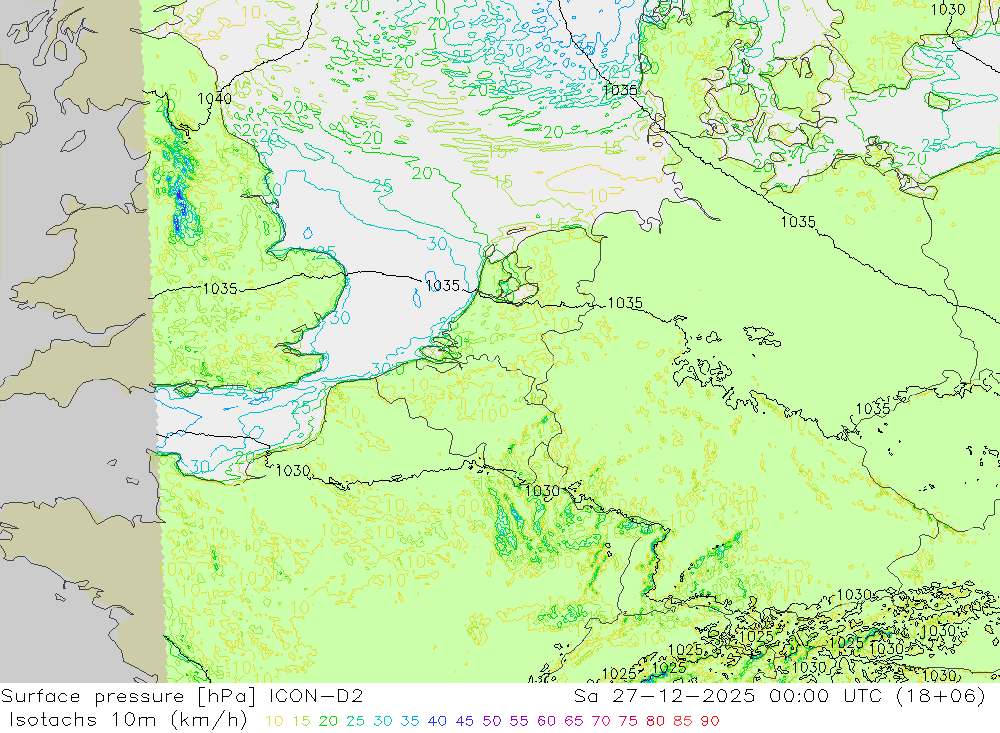Screen dimensions: 1000x733
Task: Select the 15 value in isotachs legend
Action: pyautogui.click(x=302, y=721)
